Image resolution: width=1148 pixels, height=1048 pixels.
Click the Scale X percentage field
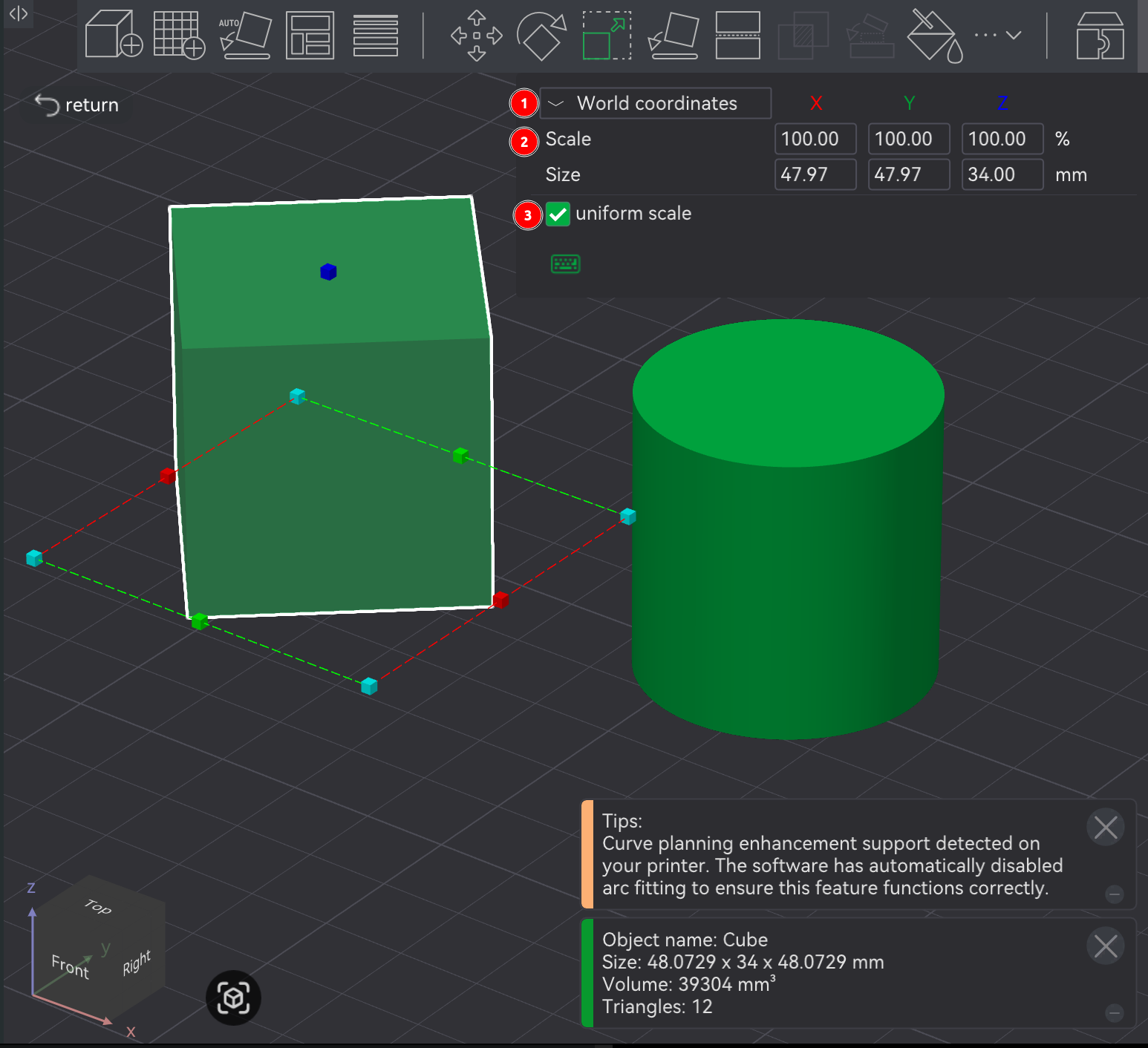click(x=815, y=139)
